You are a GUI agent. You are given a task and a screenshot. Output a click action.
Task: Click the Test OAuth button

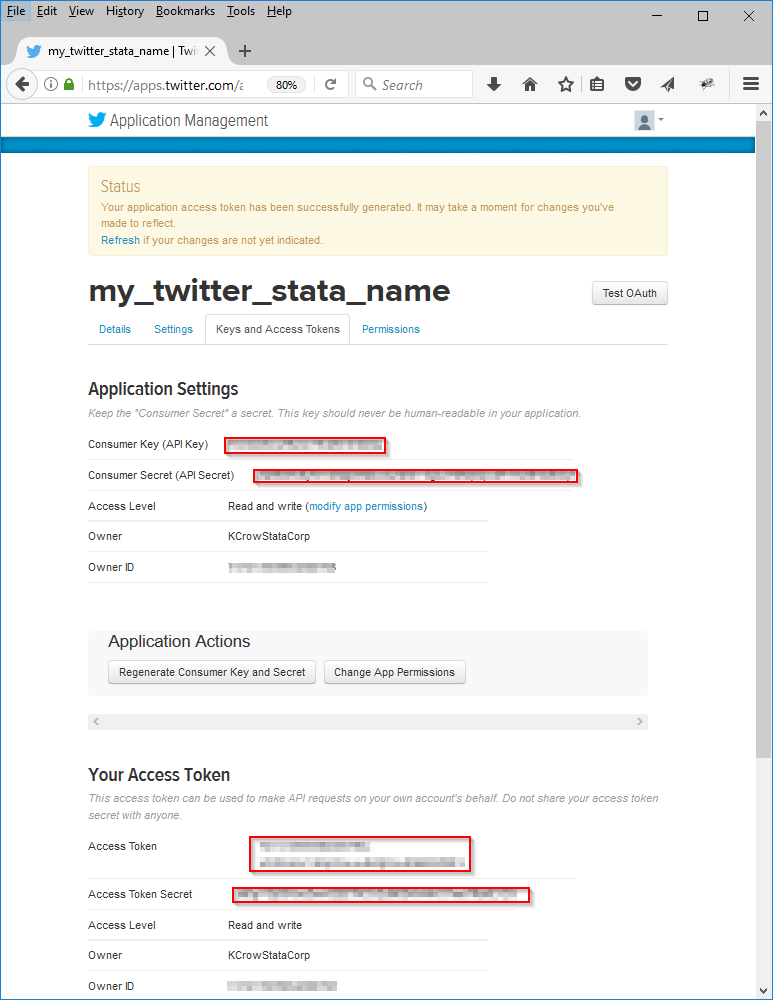(x=629, y=293)
